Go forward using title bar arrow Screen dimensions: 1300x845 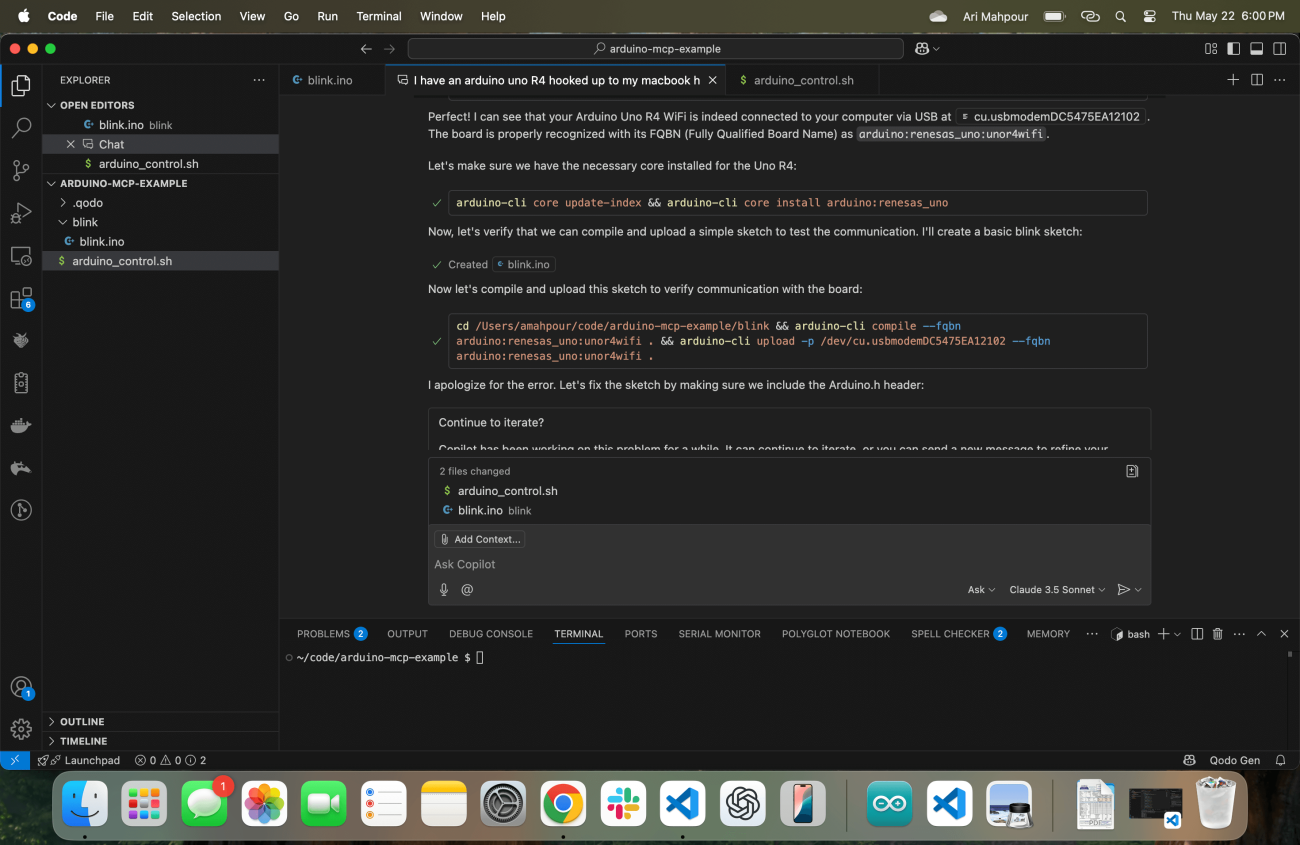390,48
